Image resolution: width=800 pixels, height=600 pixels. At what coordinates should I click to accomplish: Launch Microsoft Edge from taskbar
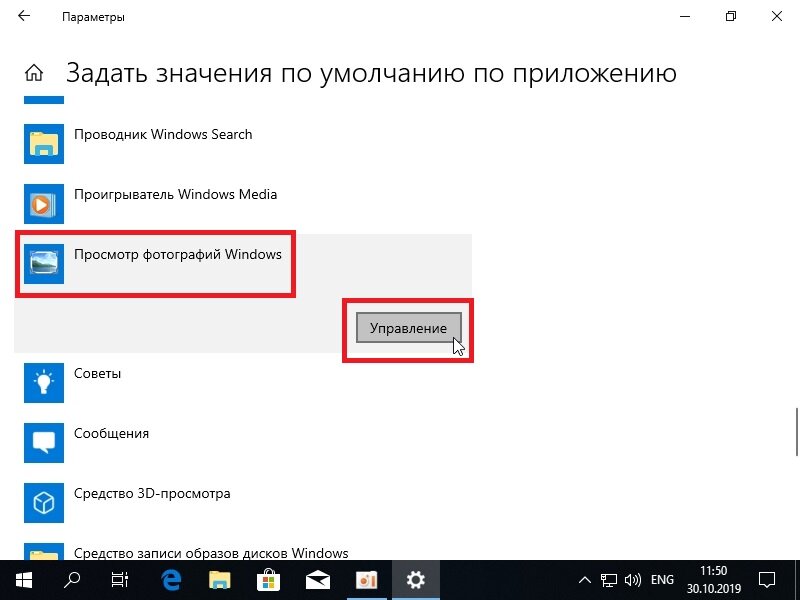tap(171, 580)
